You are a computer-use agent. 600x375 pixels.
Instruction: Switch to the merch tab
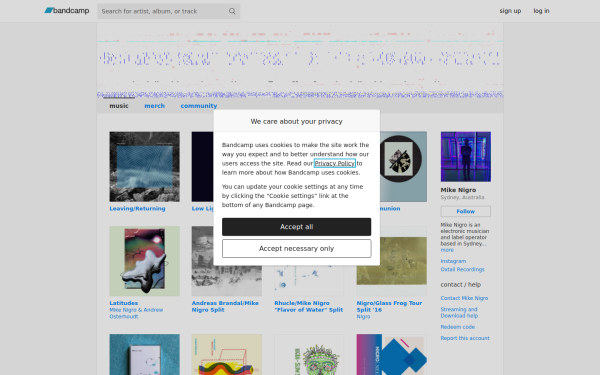[154, 106]
